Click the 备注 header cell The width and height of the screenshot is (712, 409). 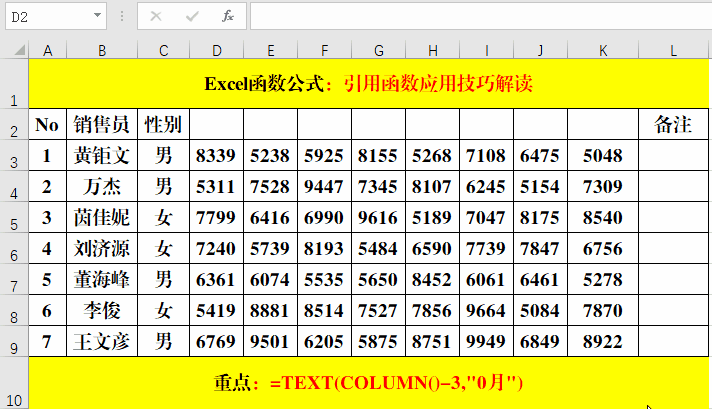pos(674,124)
